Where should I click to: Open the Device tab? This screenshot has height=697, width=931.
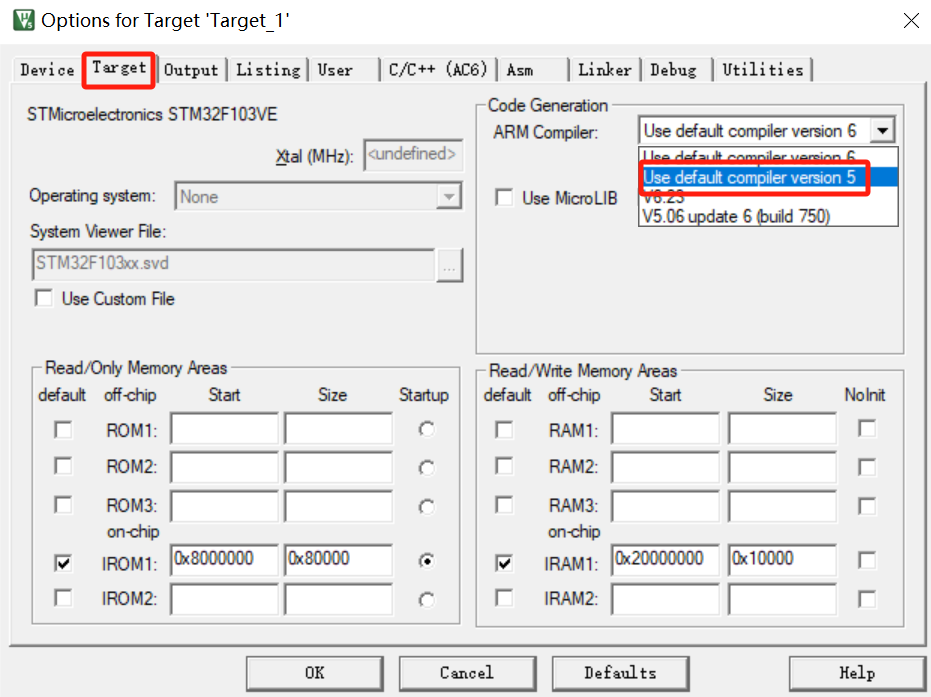click(47, 70)
